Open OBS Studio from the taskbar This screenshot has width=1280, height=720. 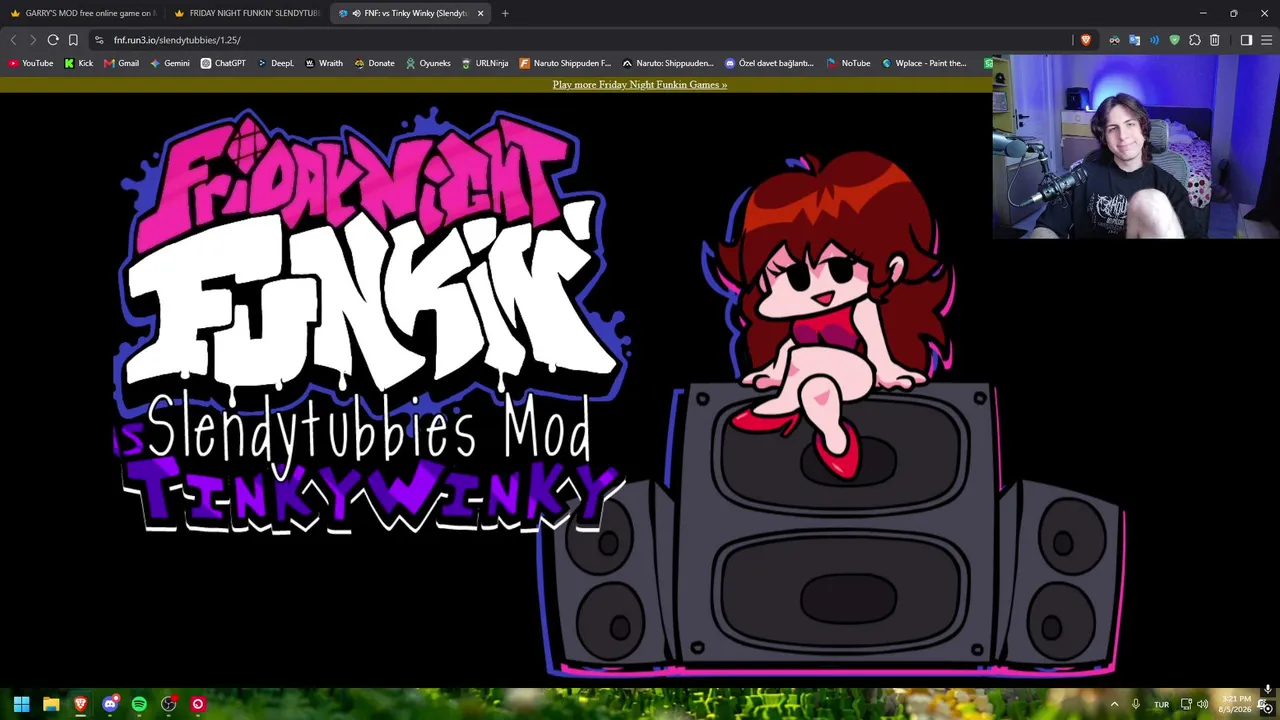pos(169,704)
